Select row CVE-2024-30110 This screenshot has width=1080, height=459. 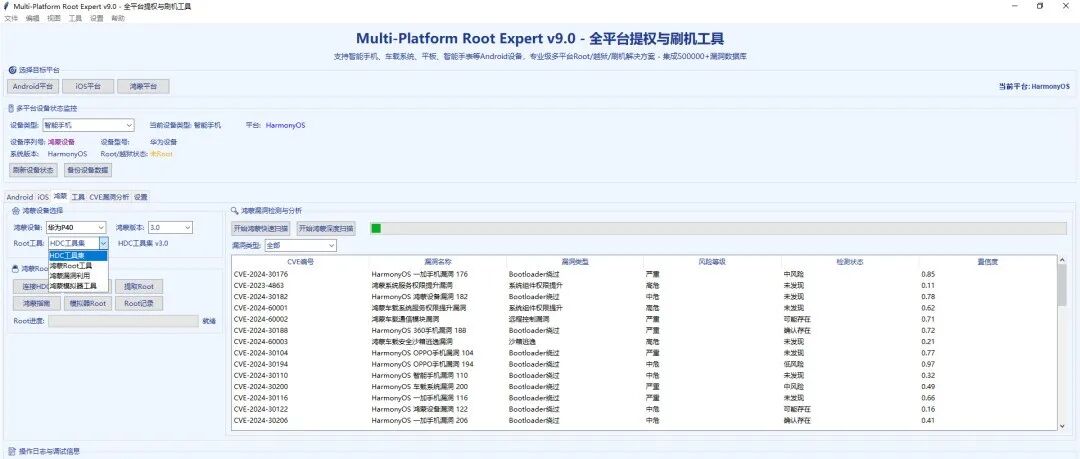coord(644,376)
